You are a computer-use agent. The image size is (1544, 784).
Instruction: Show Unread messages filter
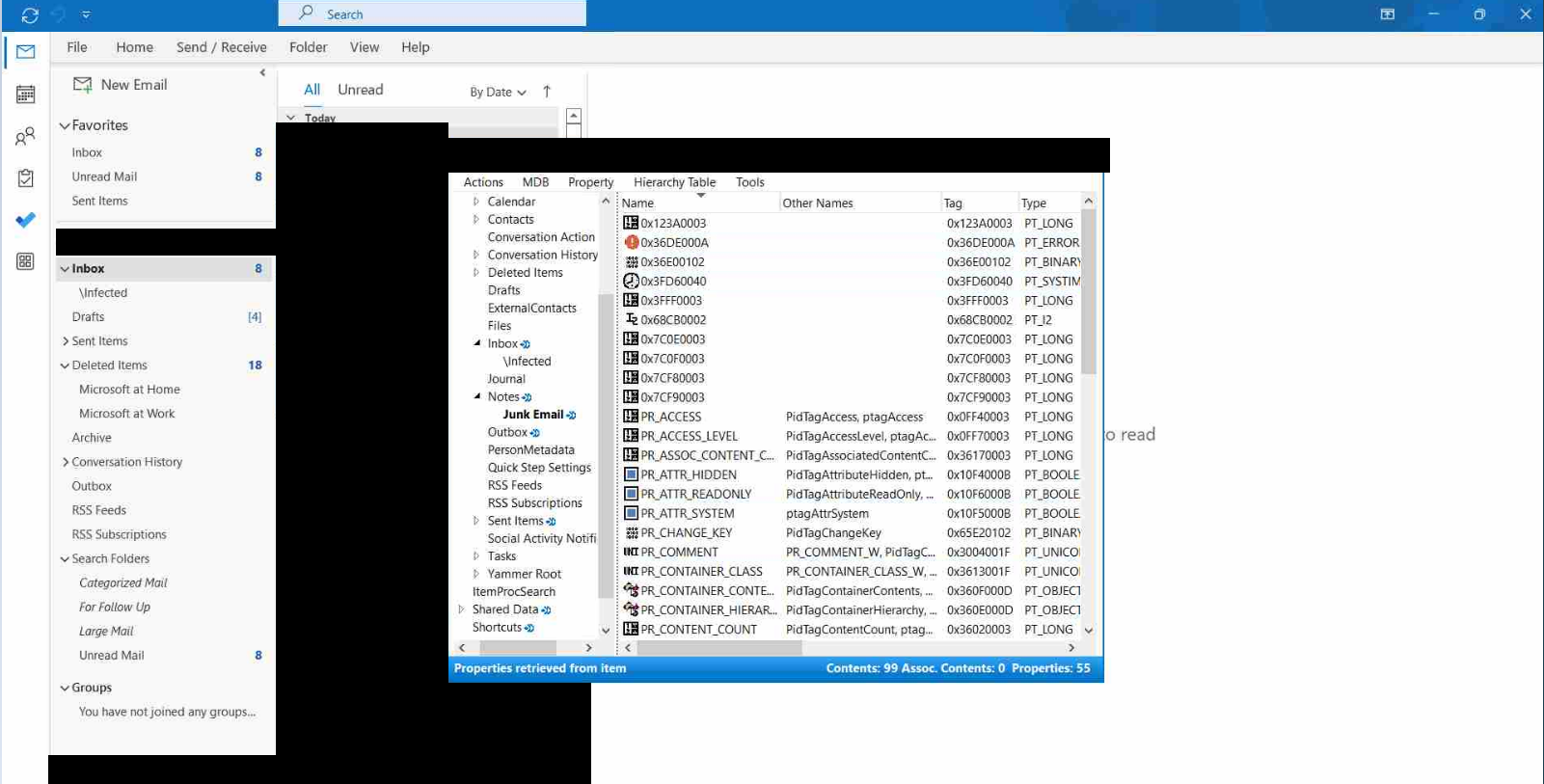coord(361,90)
